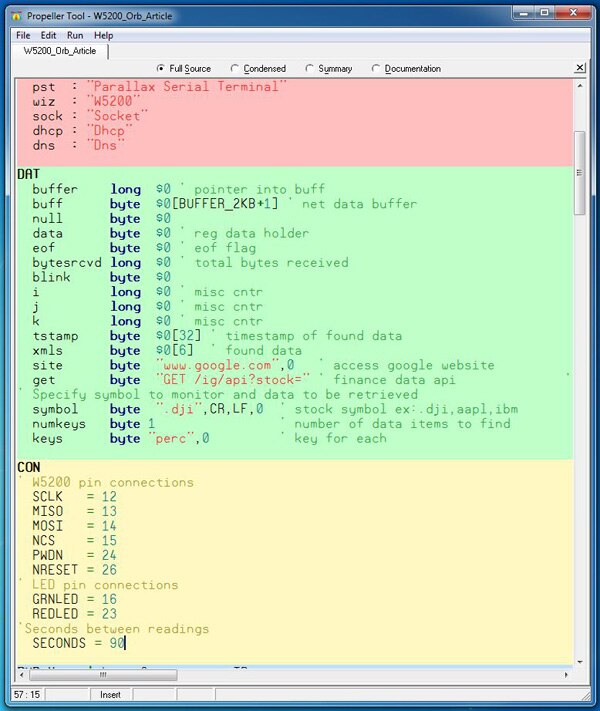Select the W5200_Orb_Article tab

click(60, 51)
